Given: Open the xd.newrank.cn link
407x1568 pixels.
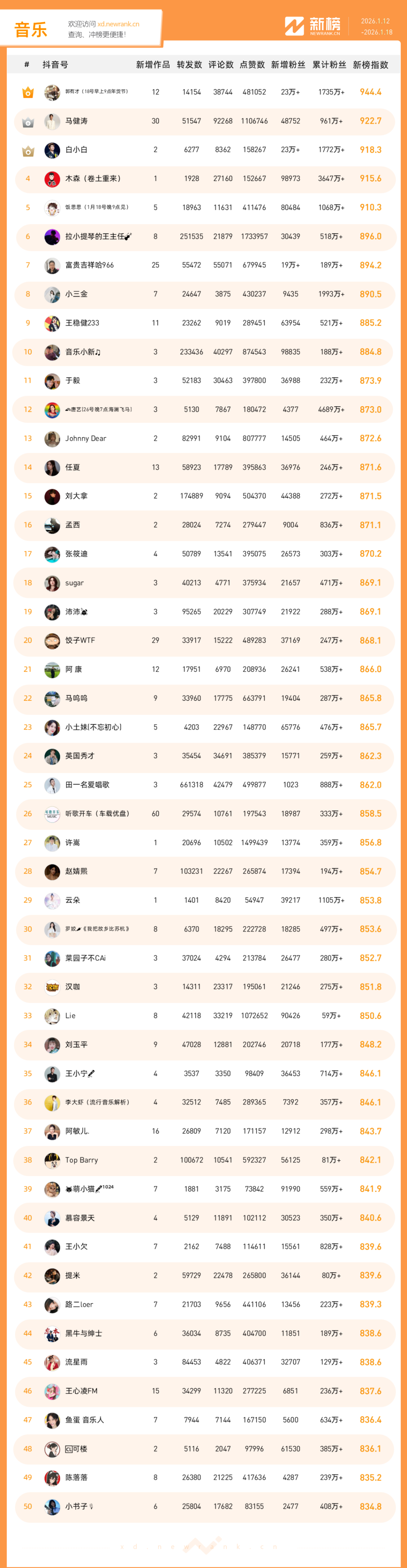Looking at the screenshot, I should [x=118, y=25].
